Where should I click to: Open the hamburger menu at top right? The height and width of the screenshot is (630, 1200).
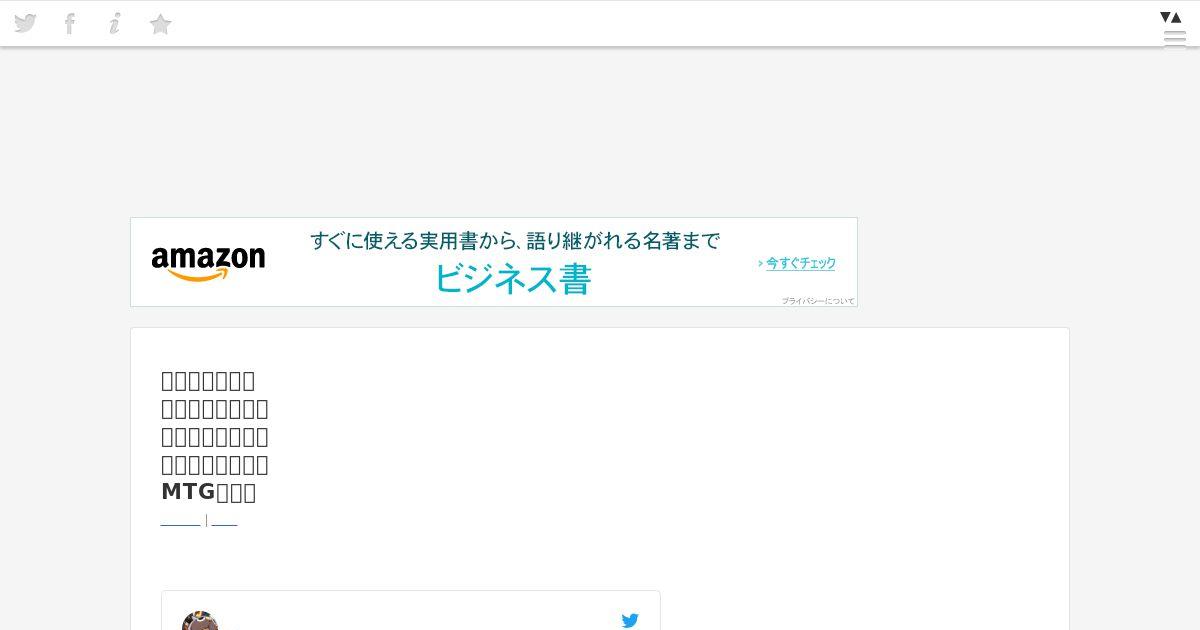pyautogui.click(x=1175, y=37)
